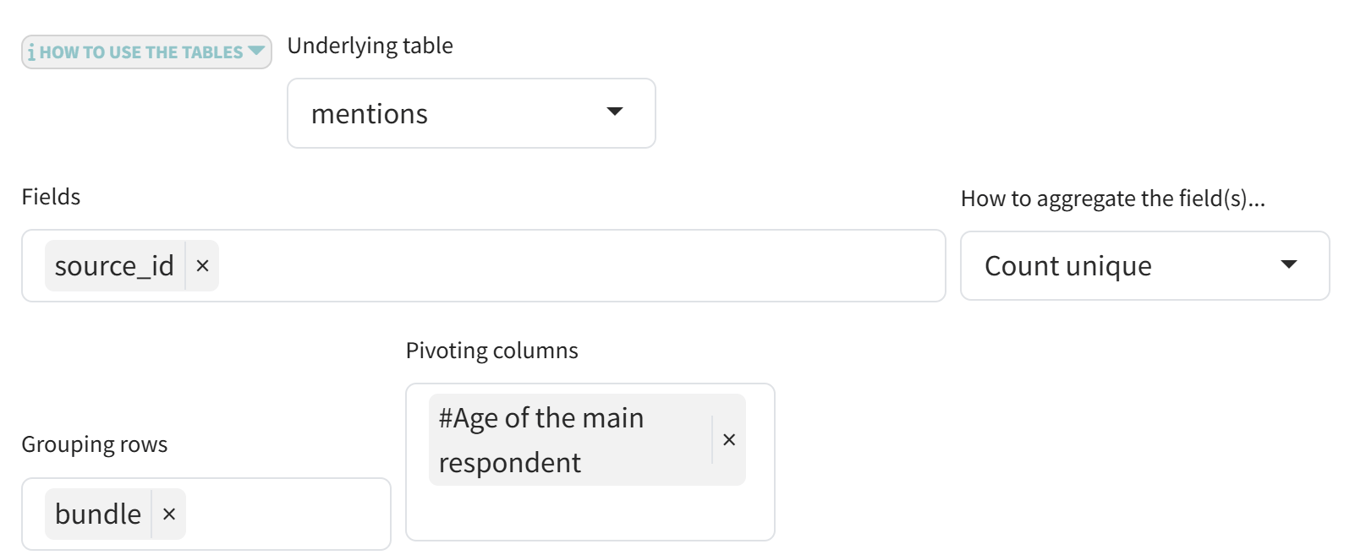Select the bundle tag in Grouping rows
This screenshot has height=555, width=1366.
click(98, 514)
